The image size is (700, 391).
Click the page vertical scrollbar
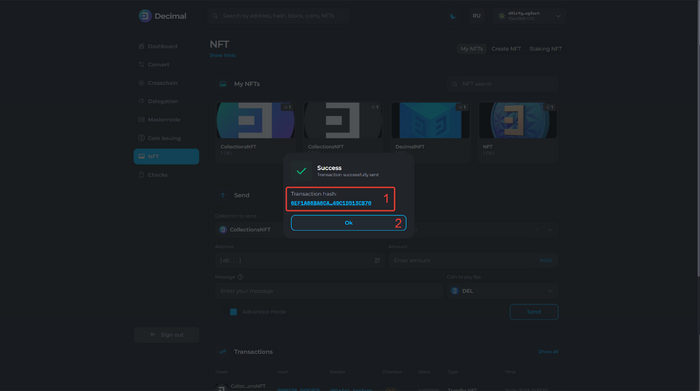point(698,138)
